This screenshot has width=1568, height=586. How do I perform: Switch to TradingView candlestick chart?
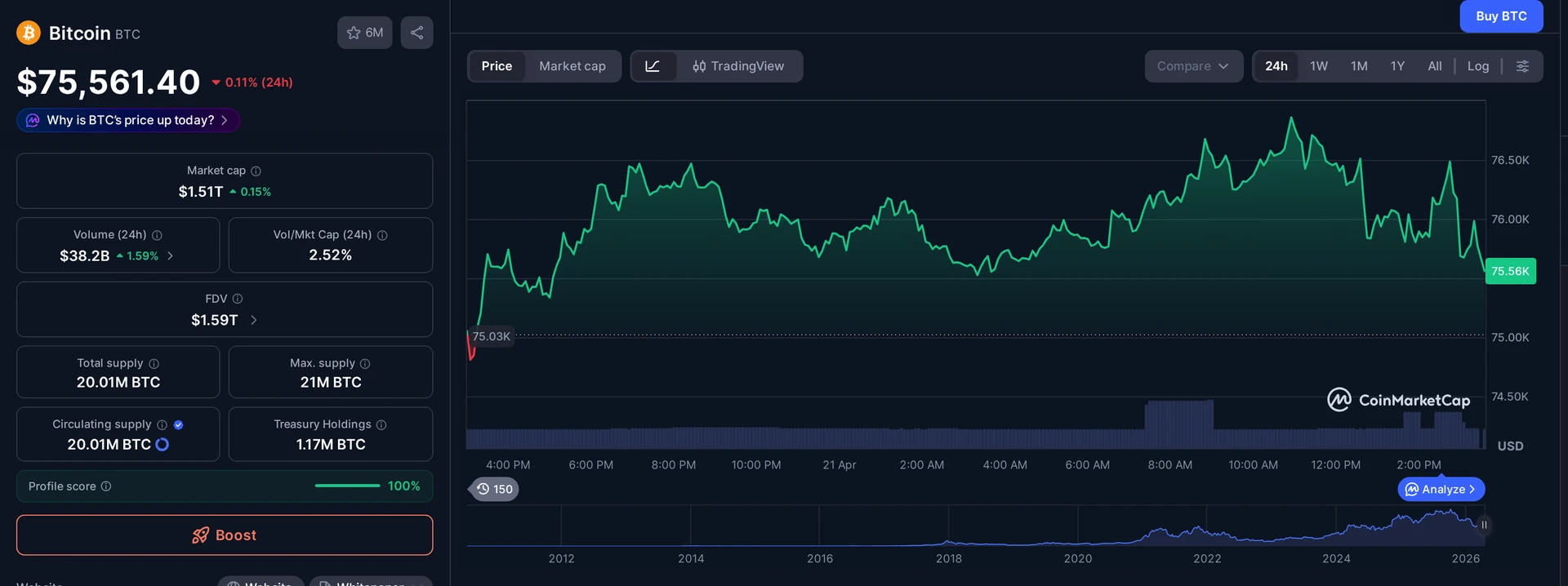pos(738,66)
